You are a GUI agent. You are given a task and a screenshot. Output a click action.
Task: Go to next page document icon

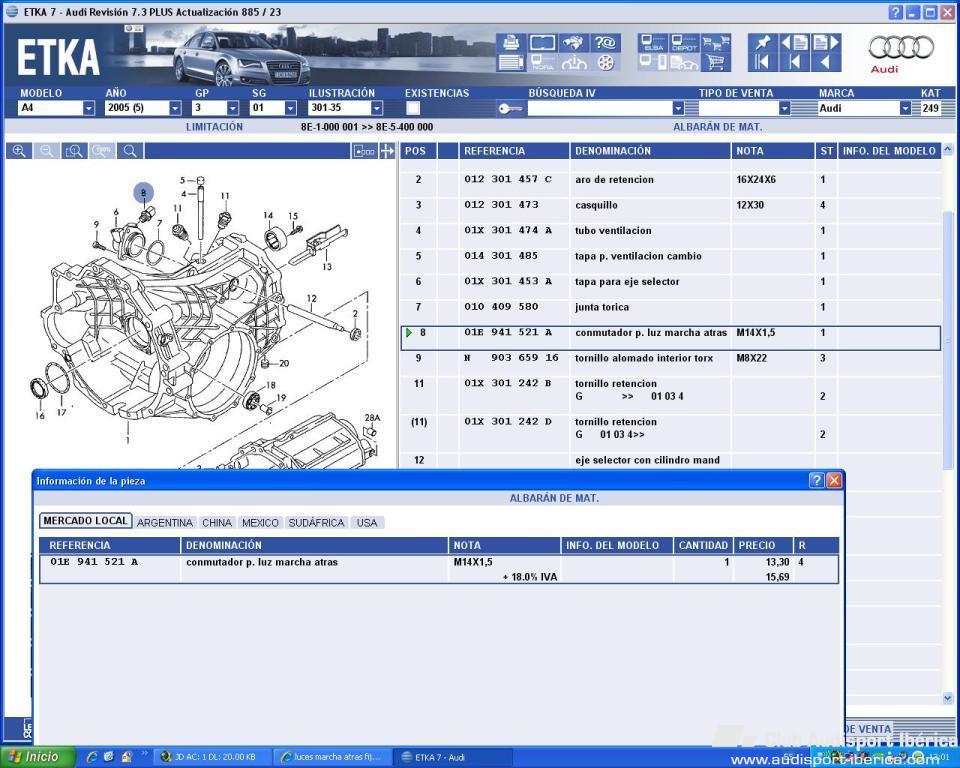click(825, 43)
